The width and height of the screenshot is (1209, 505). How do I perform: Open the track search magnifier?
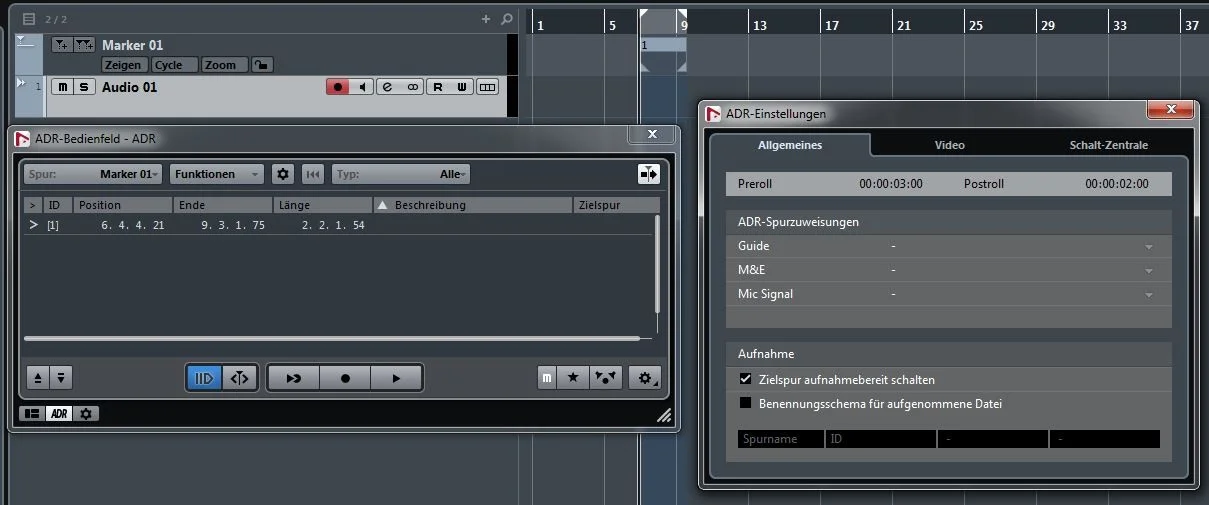coord(507,19)
